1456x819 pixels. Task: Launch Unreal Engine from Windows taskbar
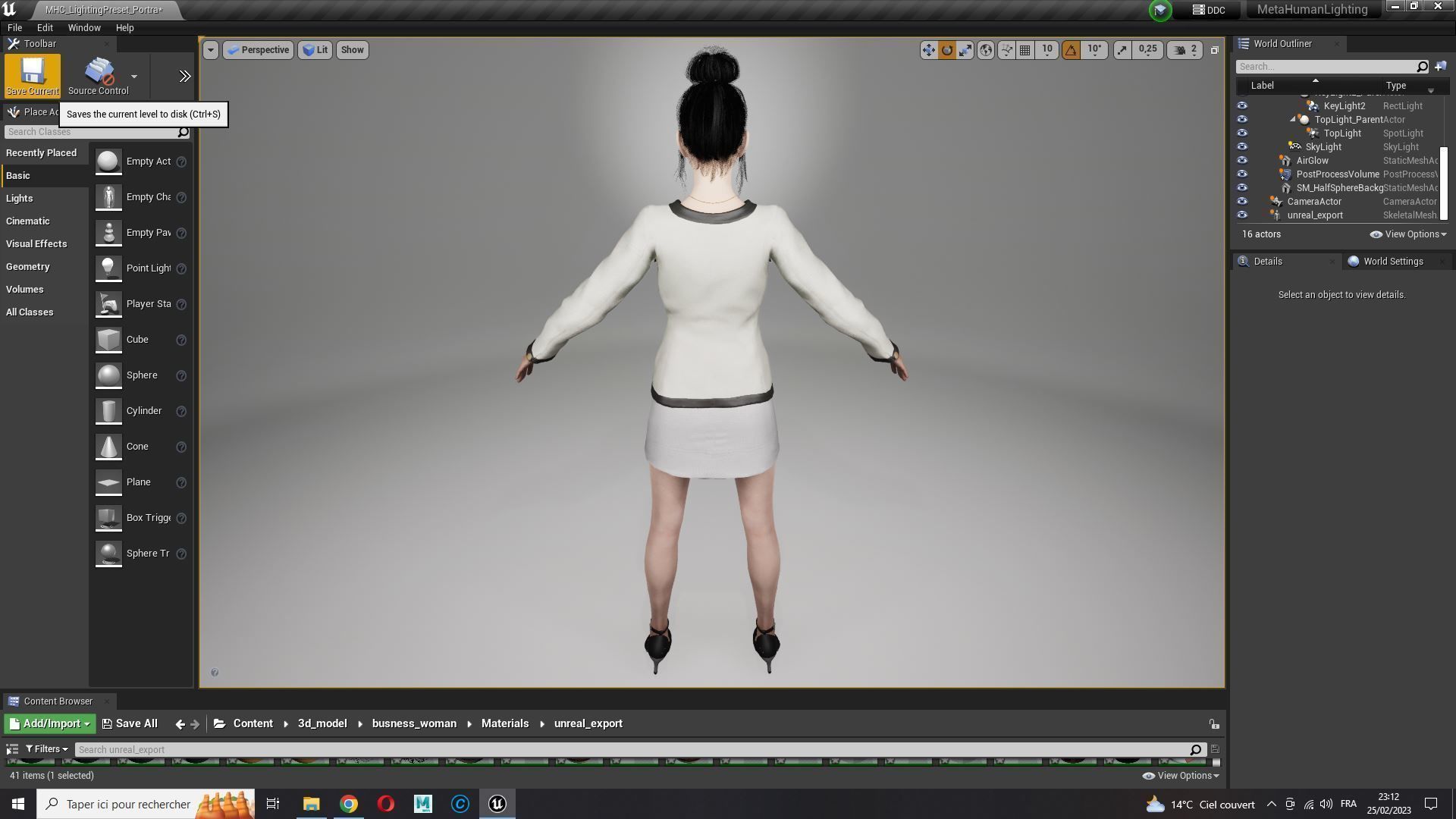coord(497,804)
